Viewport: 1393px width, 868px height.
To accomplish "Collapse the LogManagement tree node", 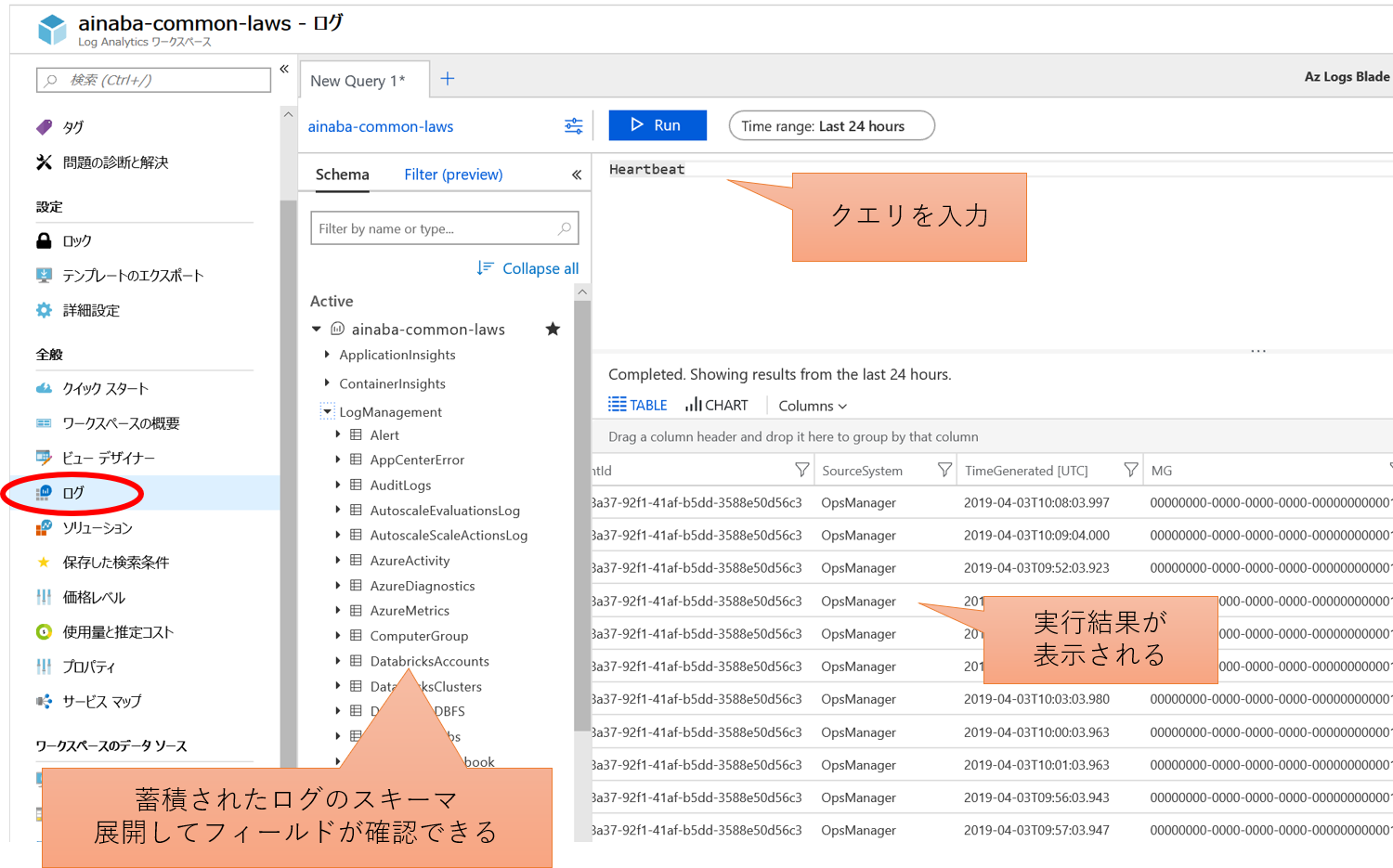I will click(327, 410).
